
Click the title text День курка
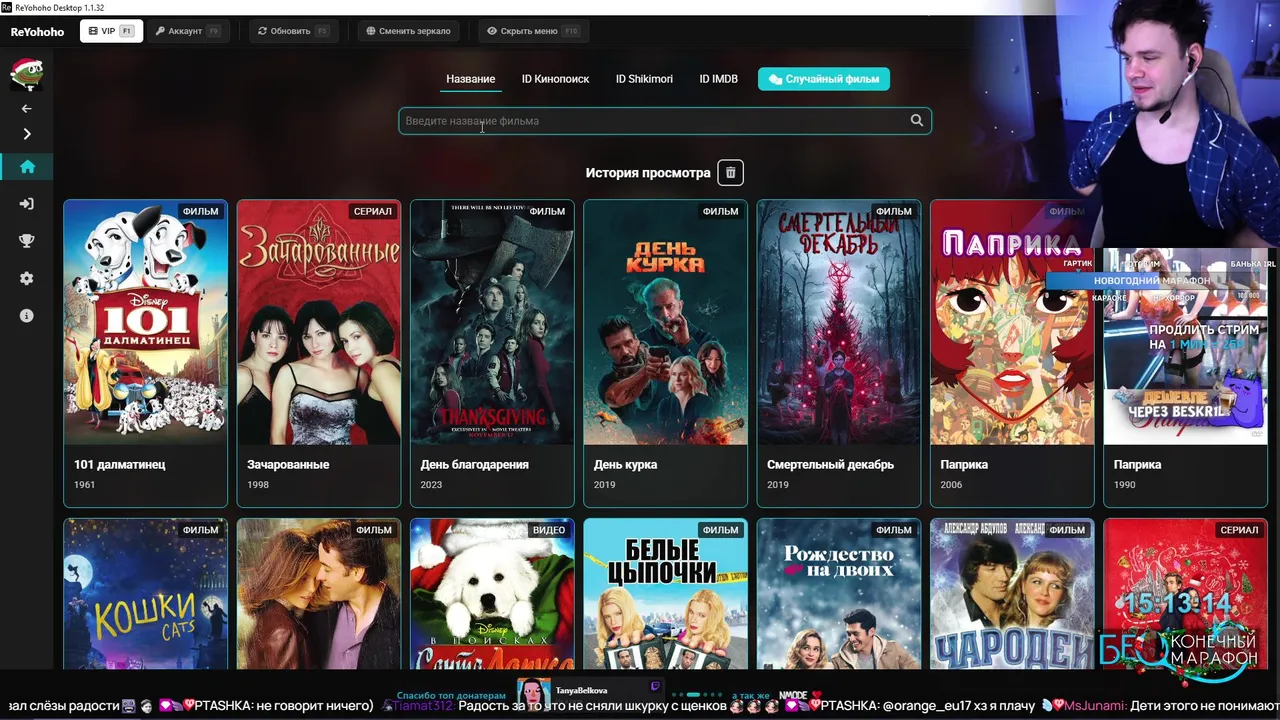[625, 464]
